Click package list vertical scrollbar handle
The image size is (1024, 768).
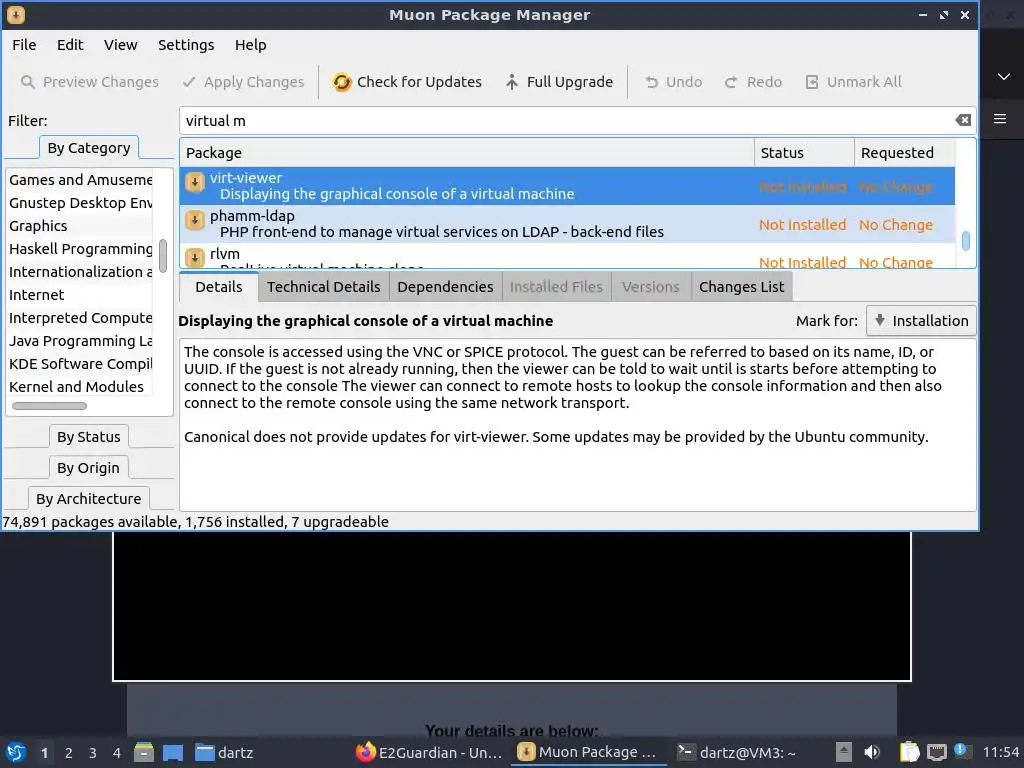pyautogui.click(x=966, y=241)
